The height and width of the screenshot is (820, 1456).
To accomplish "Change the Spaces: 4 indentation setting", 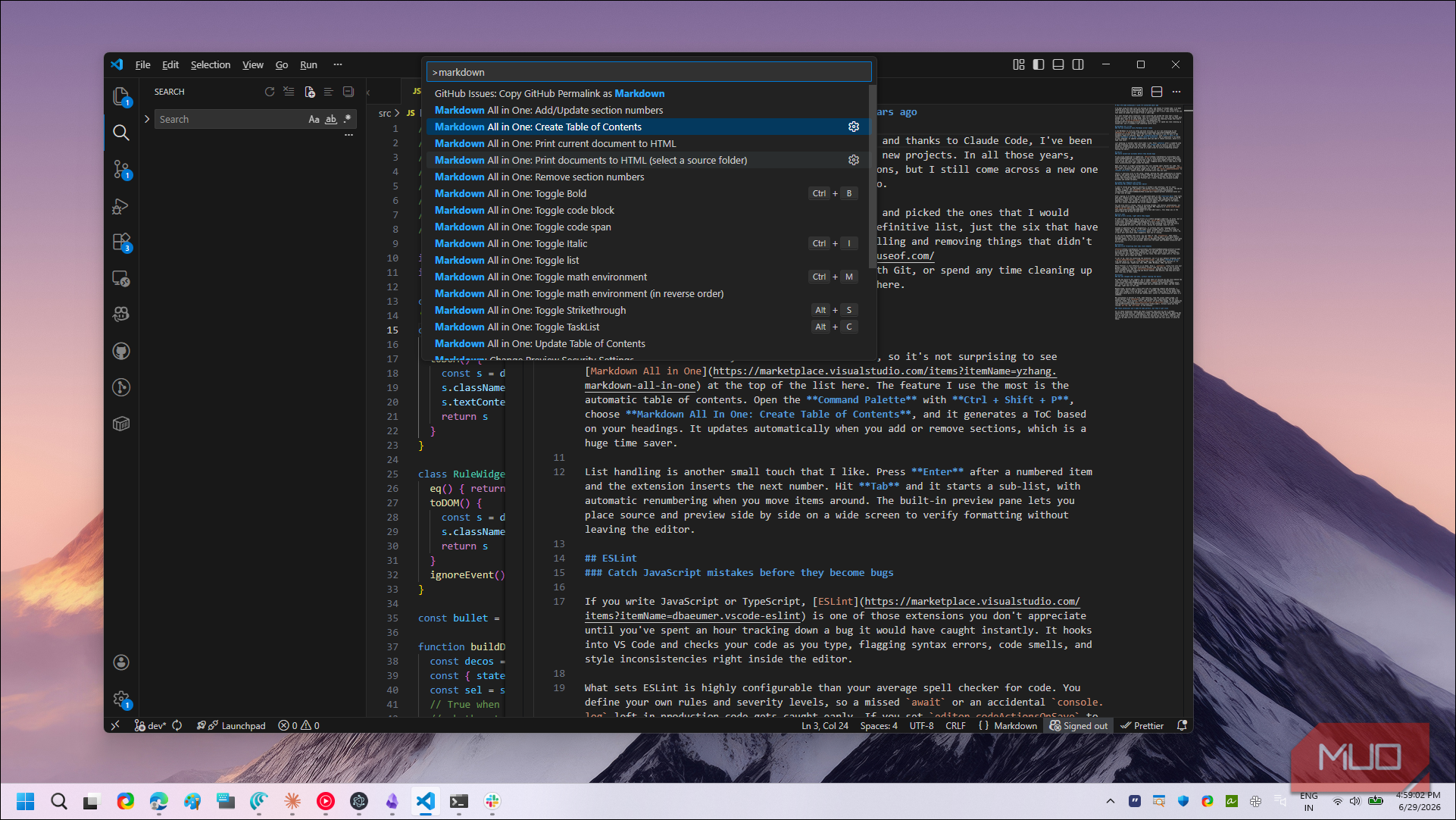I will [879, 725].
